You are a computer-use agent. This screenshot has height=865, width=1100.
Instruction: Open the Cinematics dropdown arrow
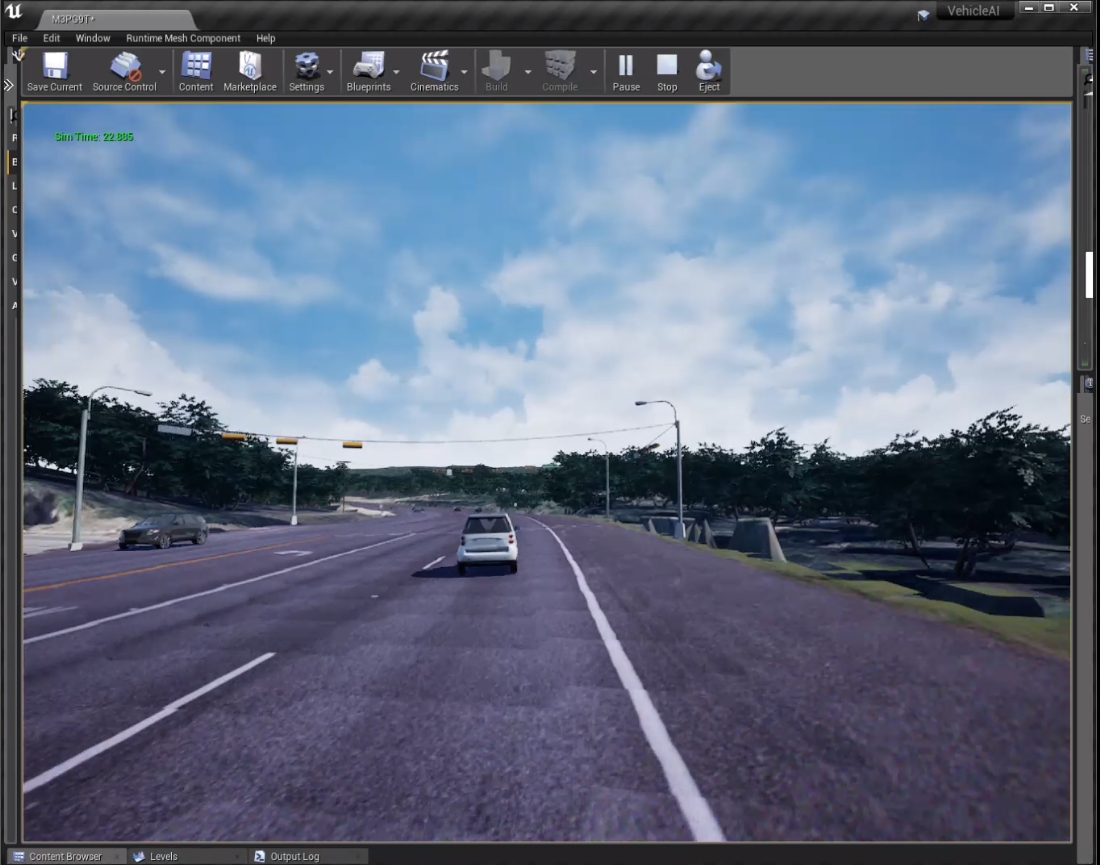coord(462,72)
